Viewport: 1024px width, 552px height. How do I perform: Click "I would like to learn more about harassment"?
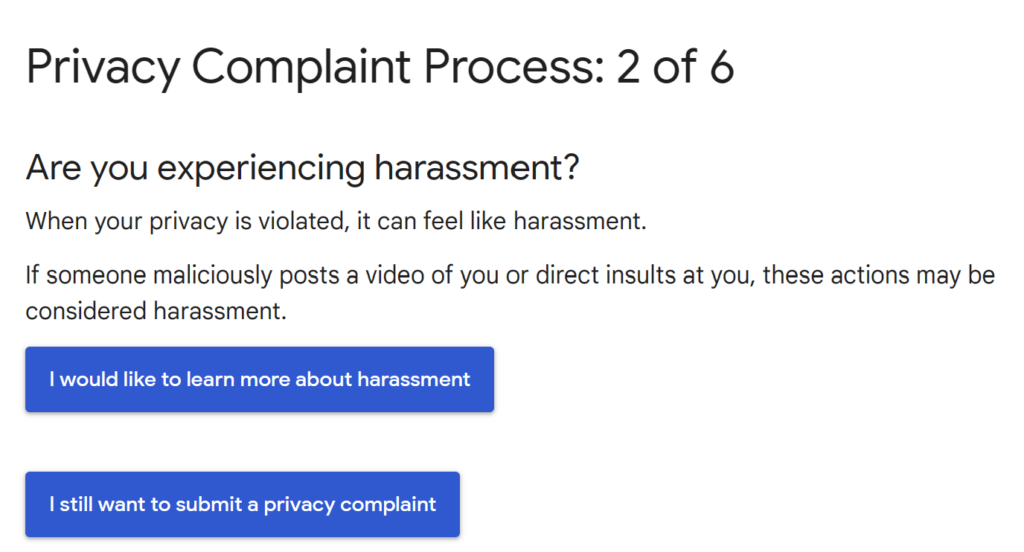[259, 380]
